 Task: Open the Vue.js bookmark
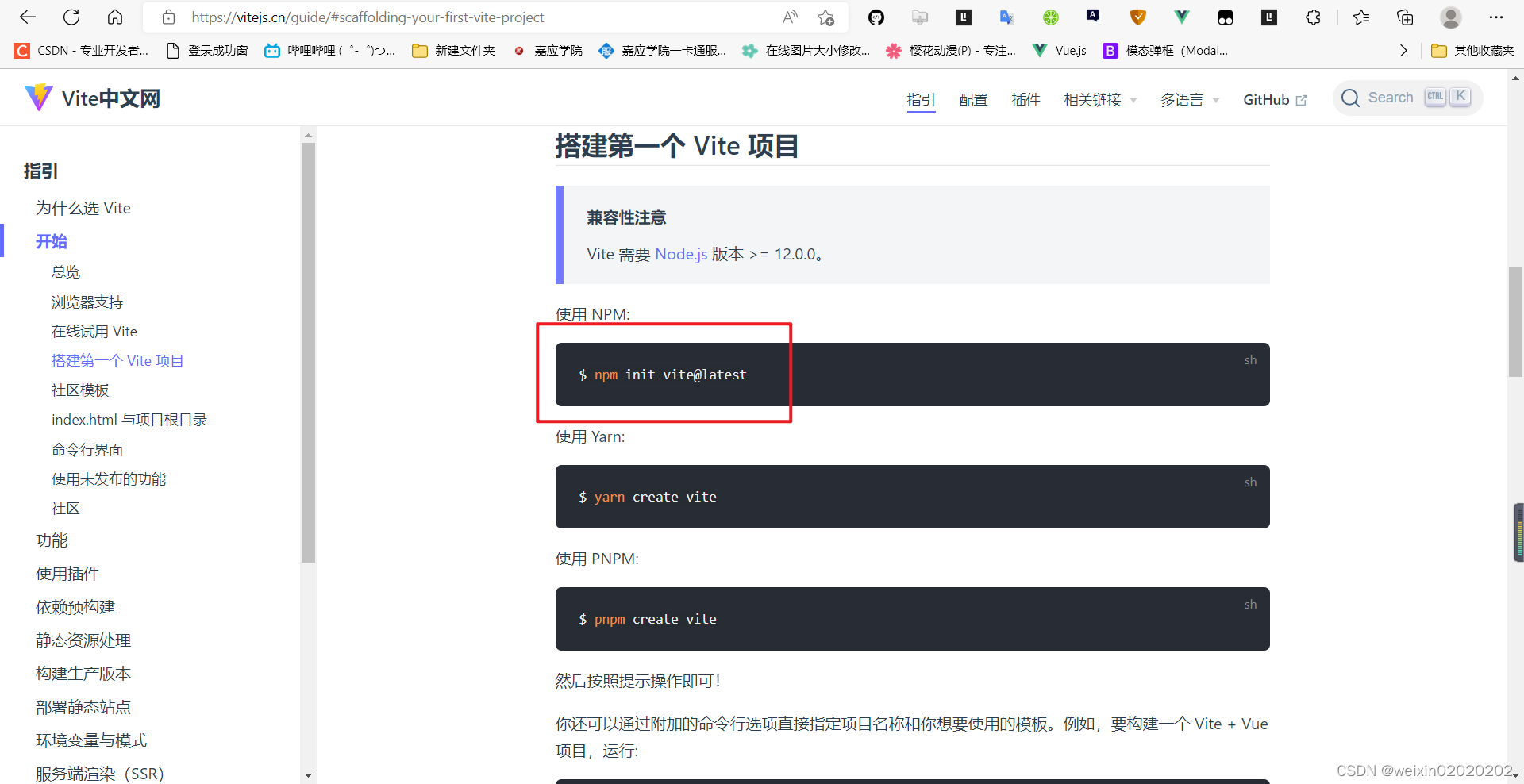click(1060, 51)
